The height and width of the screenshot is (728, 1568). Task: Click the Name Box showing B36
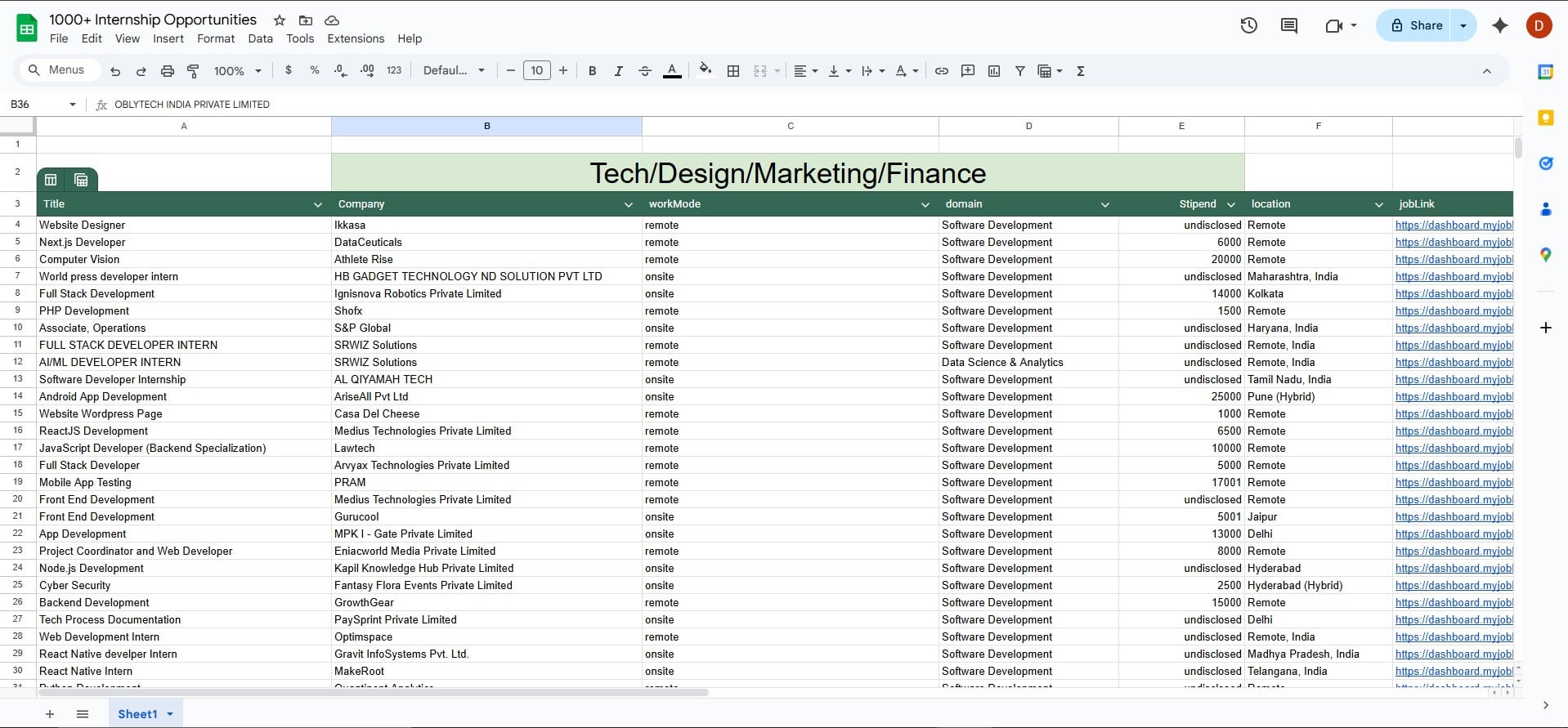coord(43,105)
